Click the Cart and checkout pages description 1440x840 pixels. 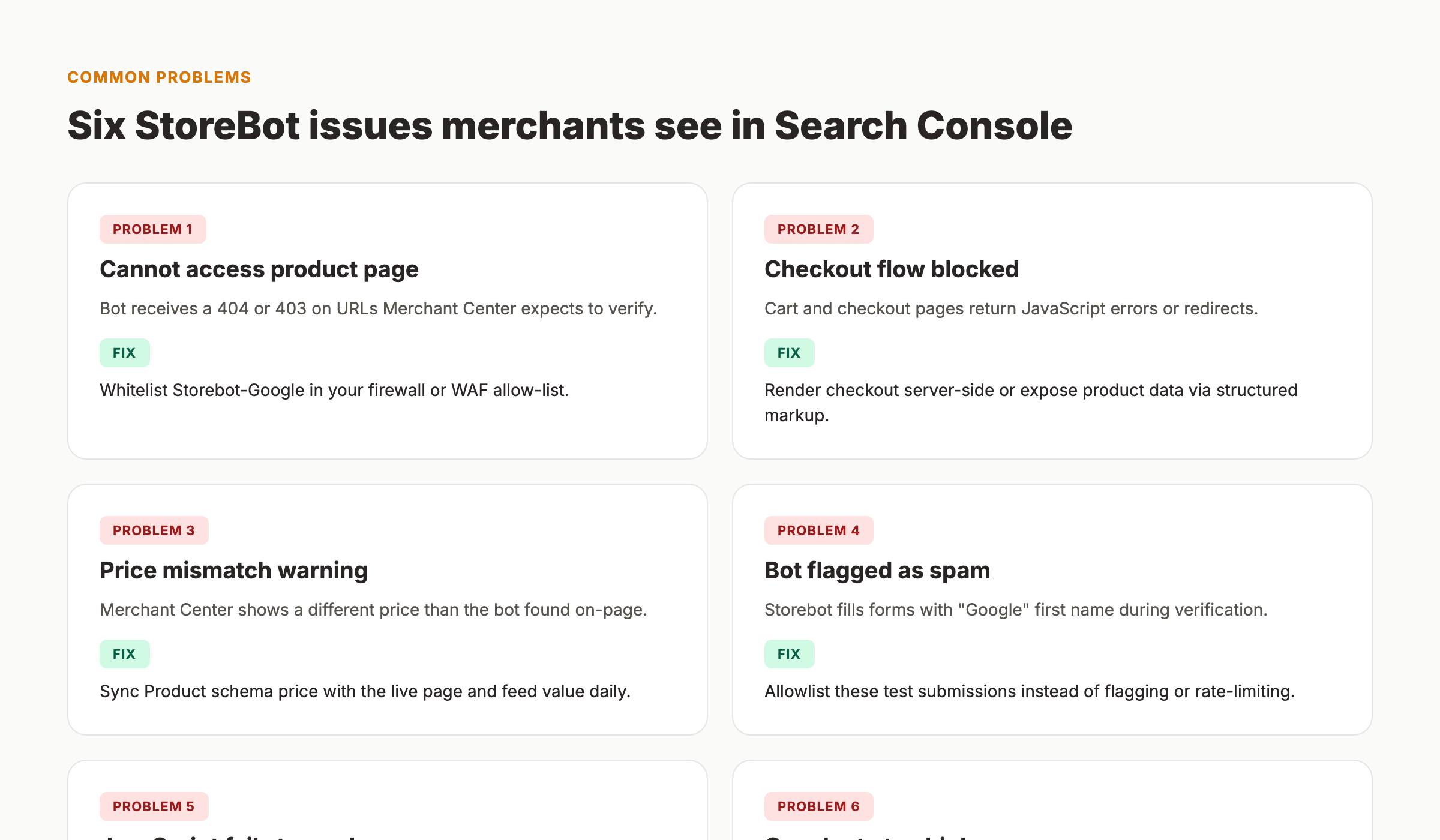(1011, 308)
